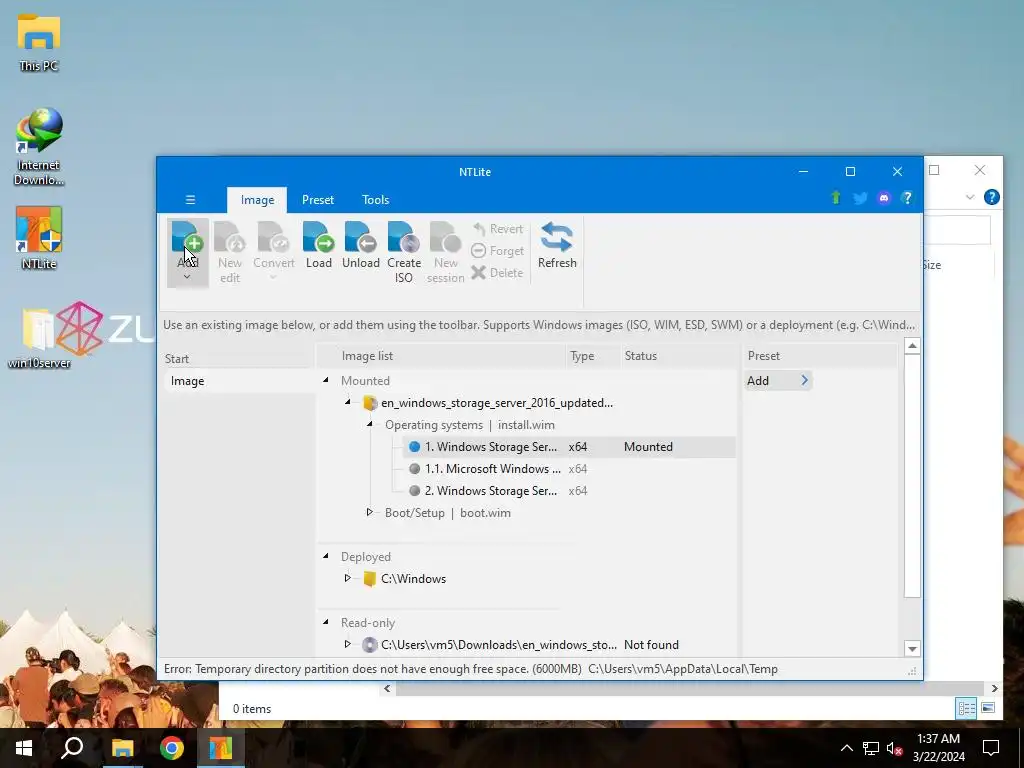
Task: Click the Create ISO icon
Action: pos(404,237)
